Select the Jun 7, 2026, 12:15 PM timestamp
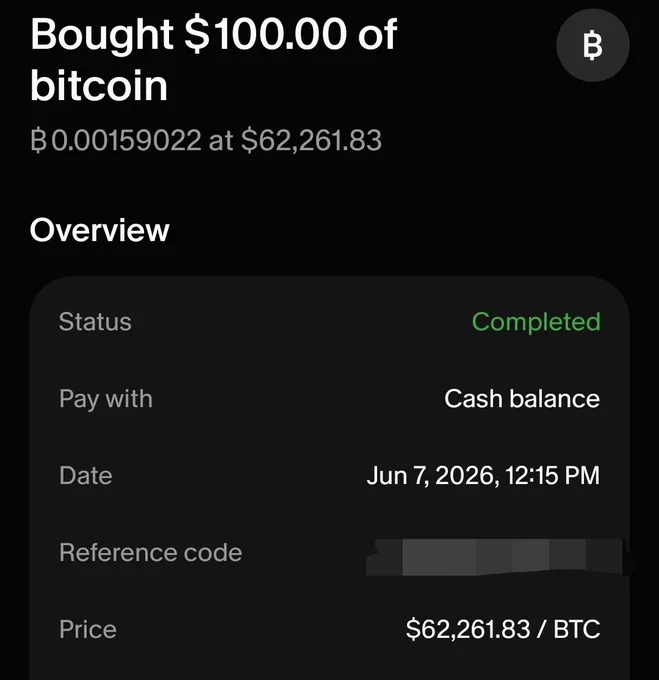659x680 pixels. 483,475
